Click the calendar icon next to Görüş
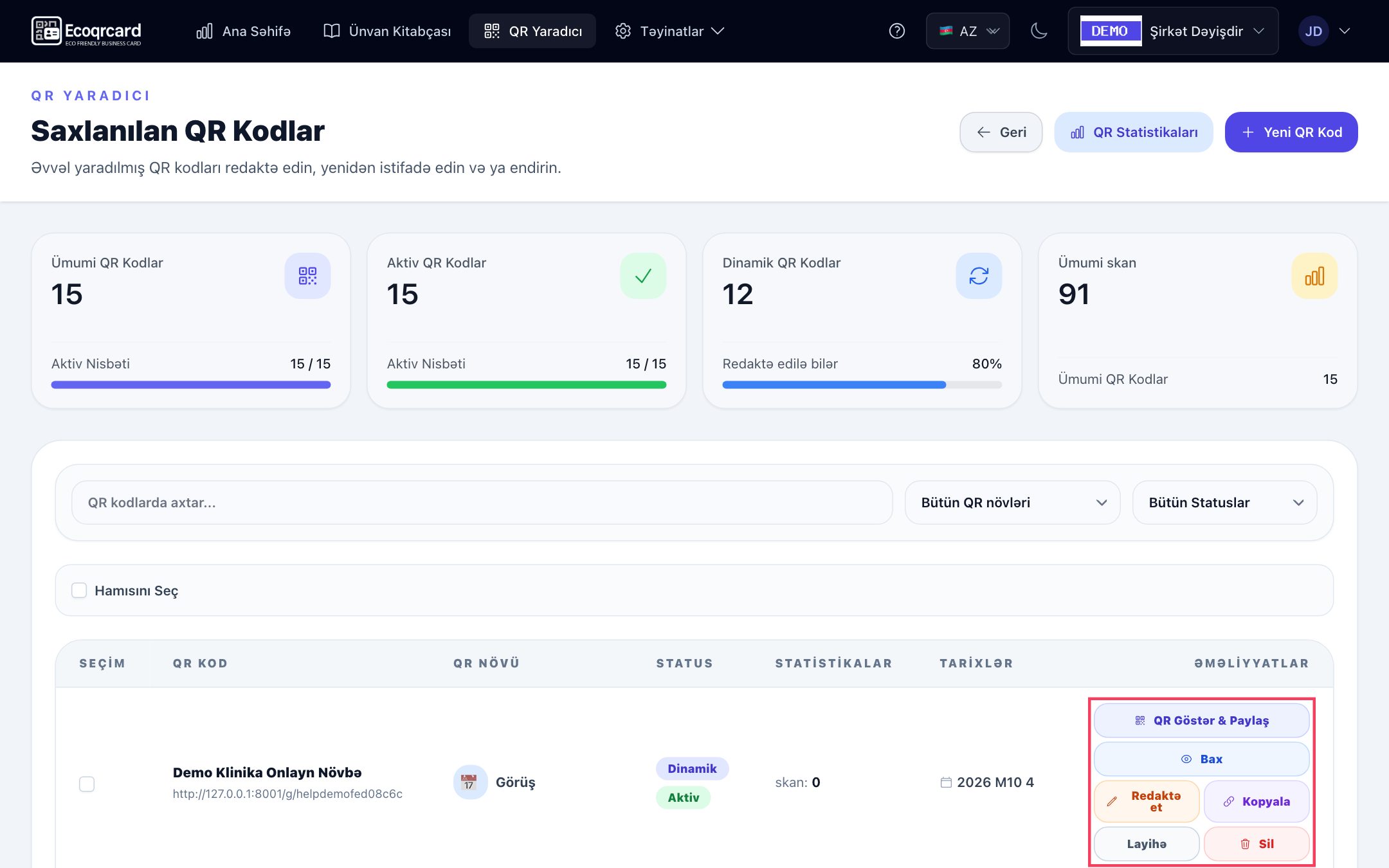Image resolution: width=1389 pixels, height=868 pixels. coord(470,782)
